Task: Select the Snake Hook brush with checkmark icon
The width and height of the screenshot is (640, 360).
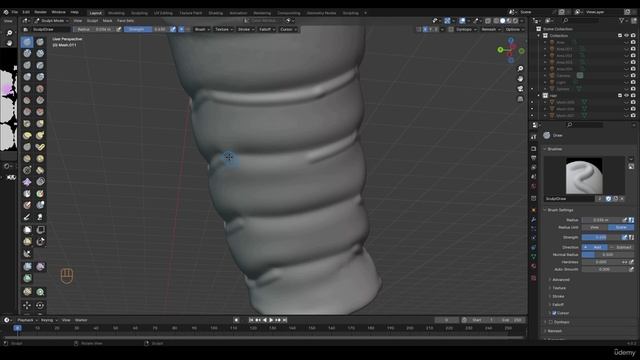Action: [40, 147]
